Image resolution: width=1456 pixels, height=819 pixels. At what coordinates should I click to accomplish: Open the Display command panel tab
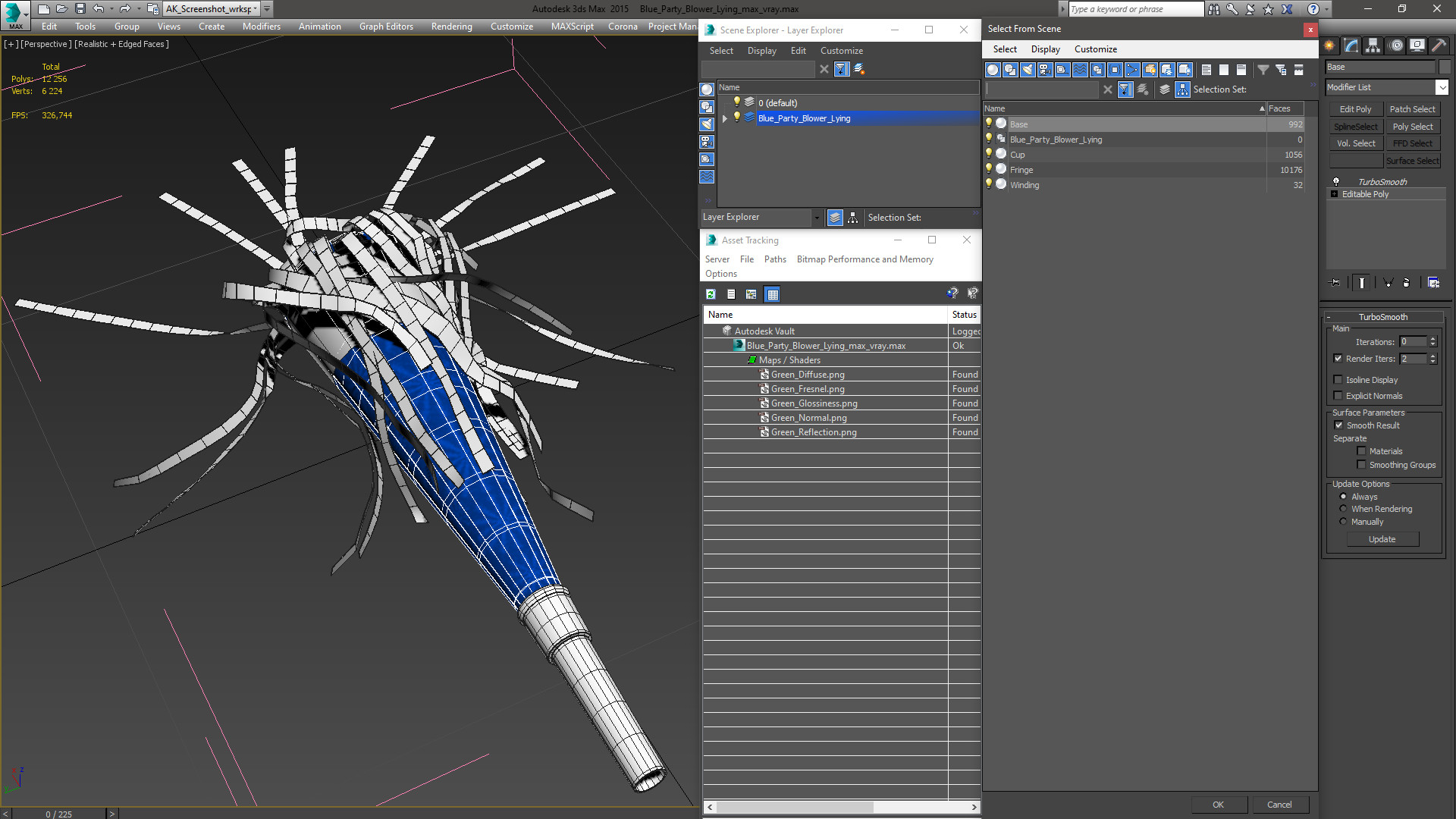1417,45
